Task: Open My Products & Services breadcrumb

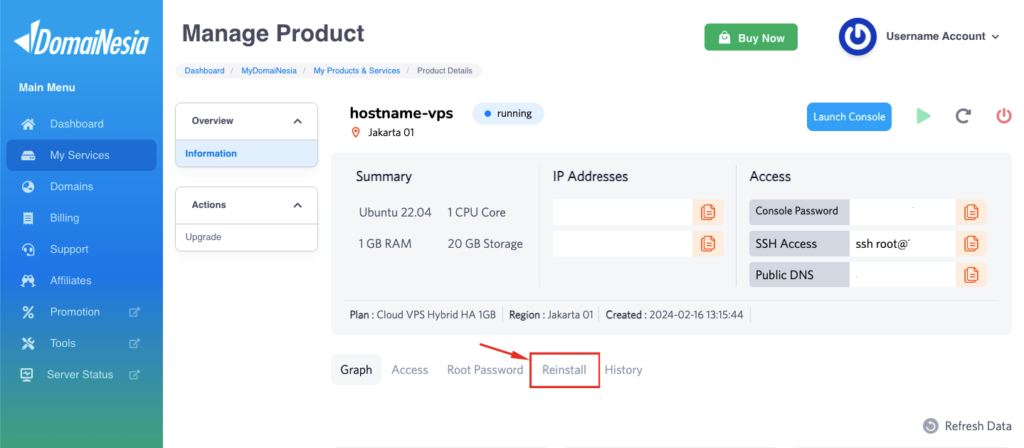Action: pos(357,71)
